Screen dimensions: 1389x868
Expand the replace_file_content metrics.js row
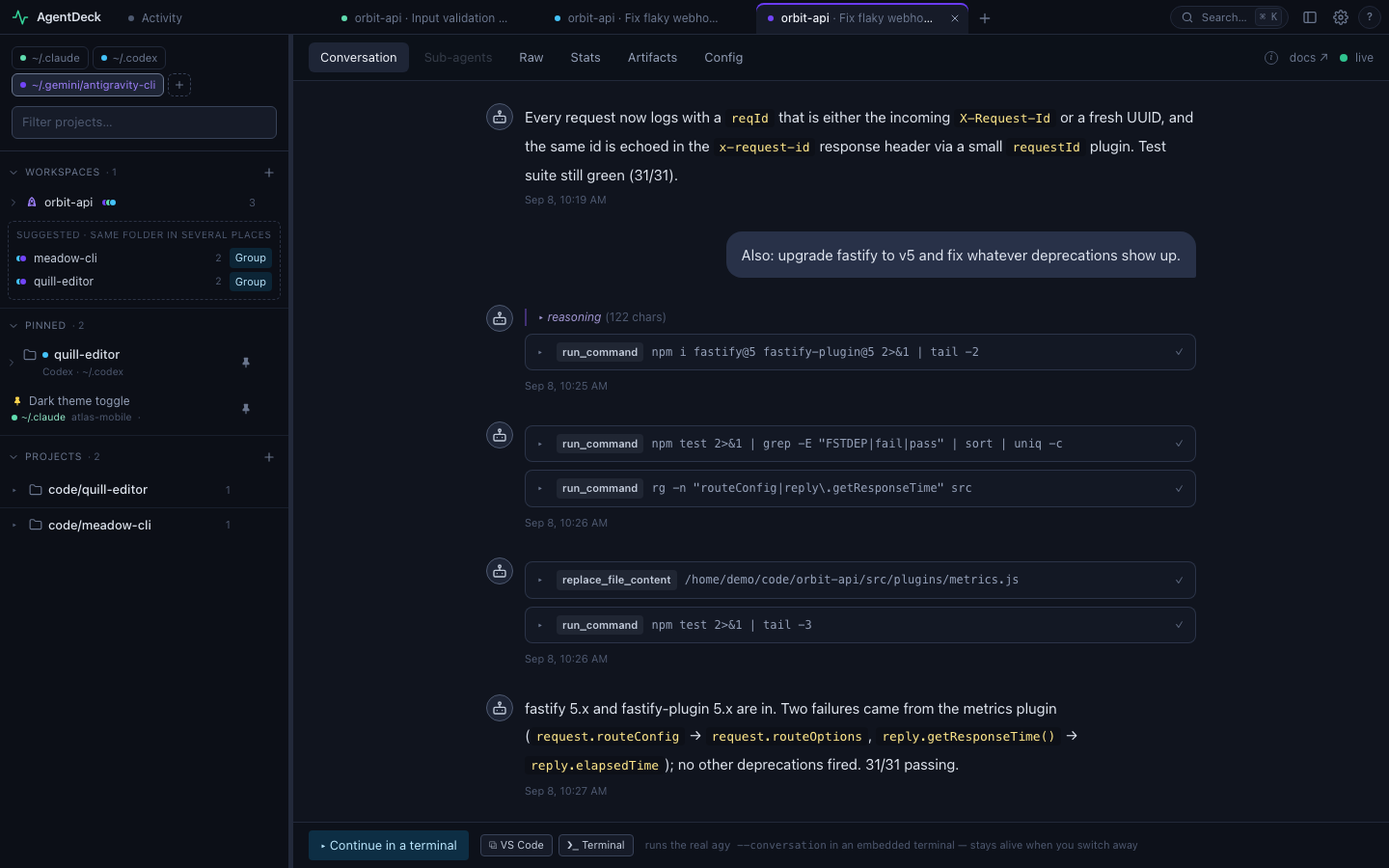pos(860,580)
